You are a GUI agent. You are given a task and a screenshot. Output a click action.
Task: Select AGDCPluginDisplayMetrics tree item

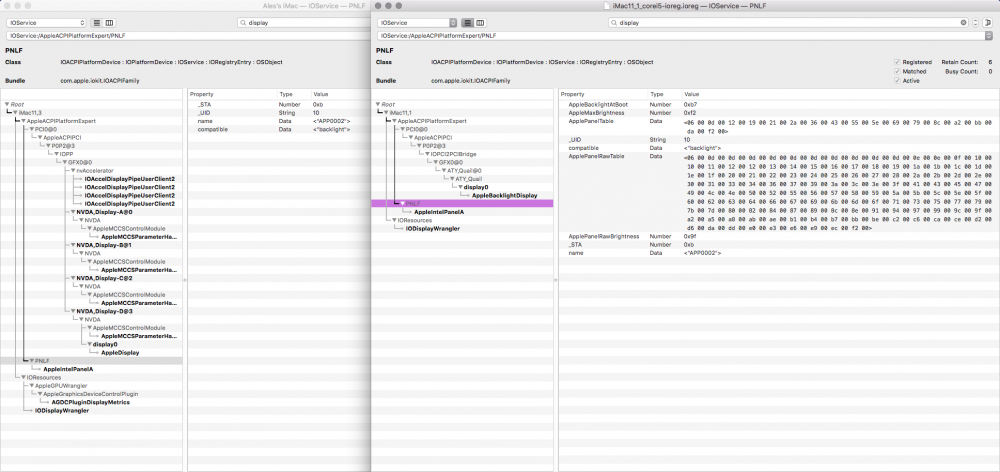(x=91, y=402)
